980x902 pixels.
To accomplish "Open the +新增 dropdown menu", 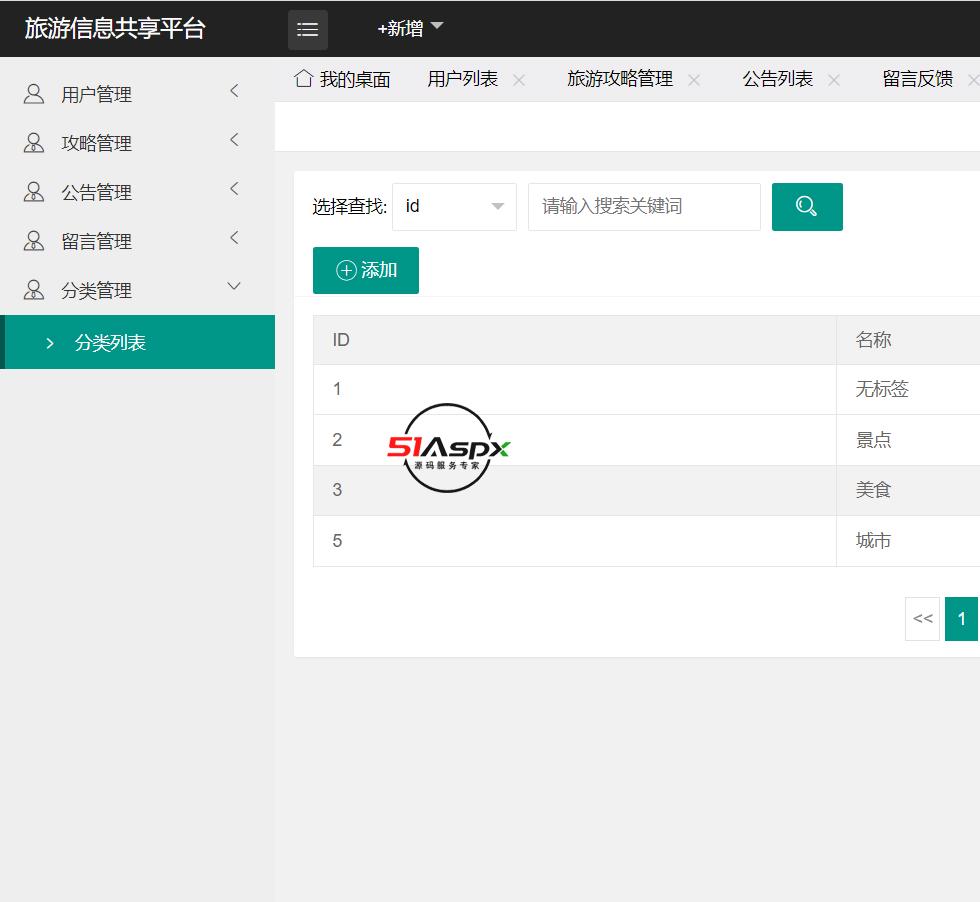I will click(410, 29).
